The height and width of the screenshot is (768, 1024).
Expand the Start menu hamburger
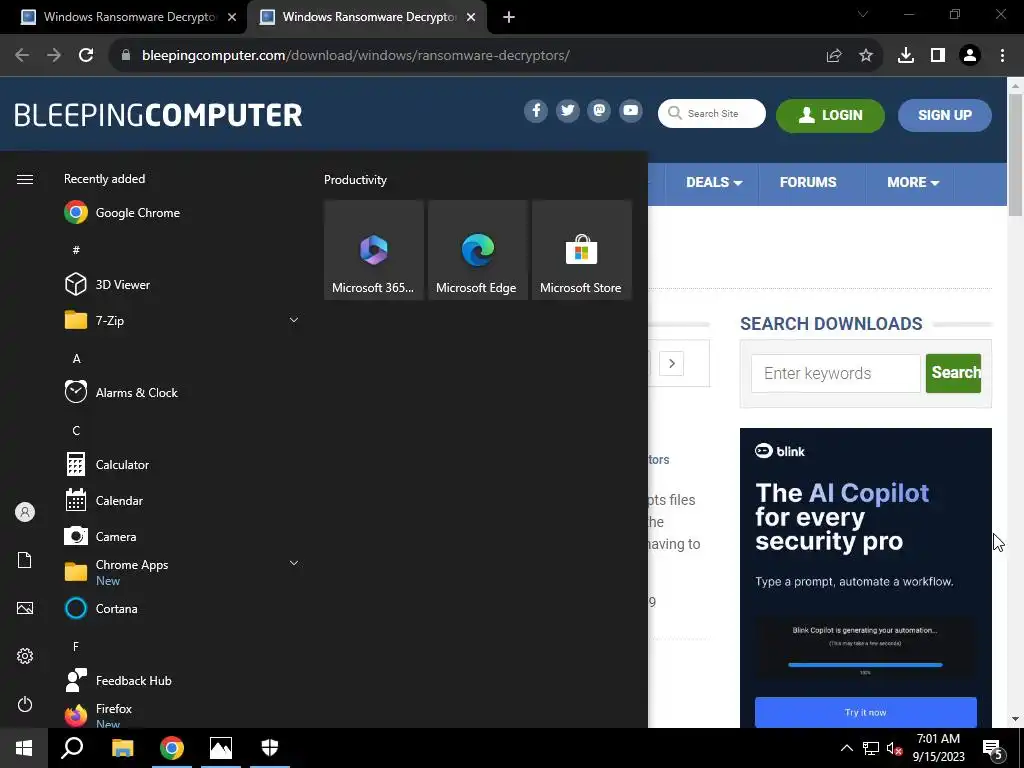point(25,180)
